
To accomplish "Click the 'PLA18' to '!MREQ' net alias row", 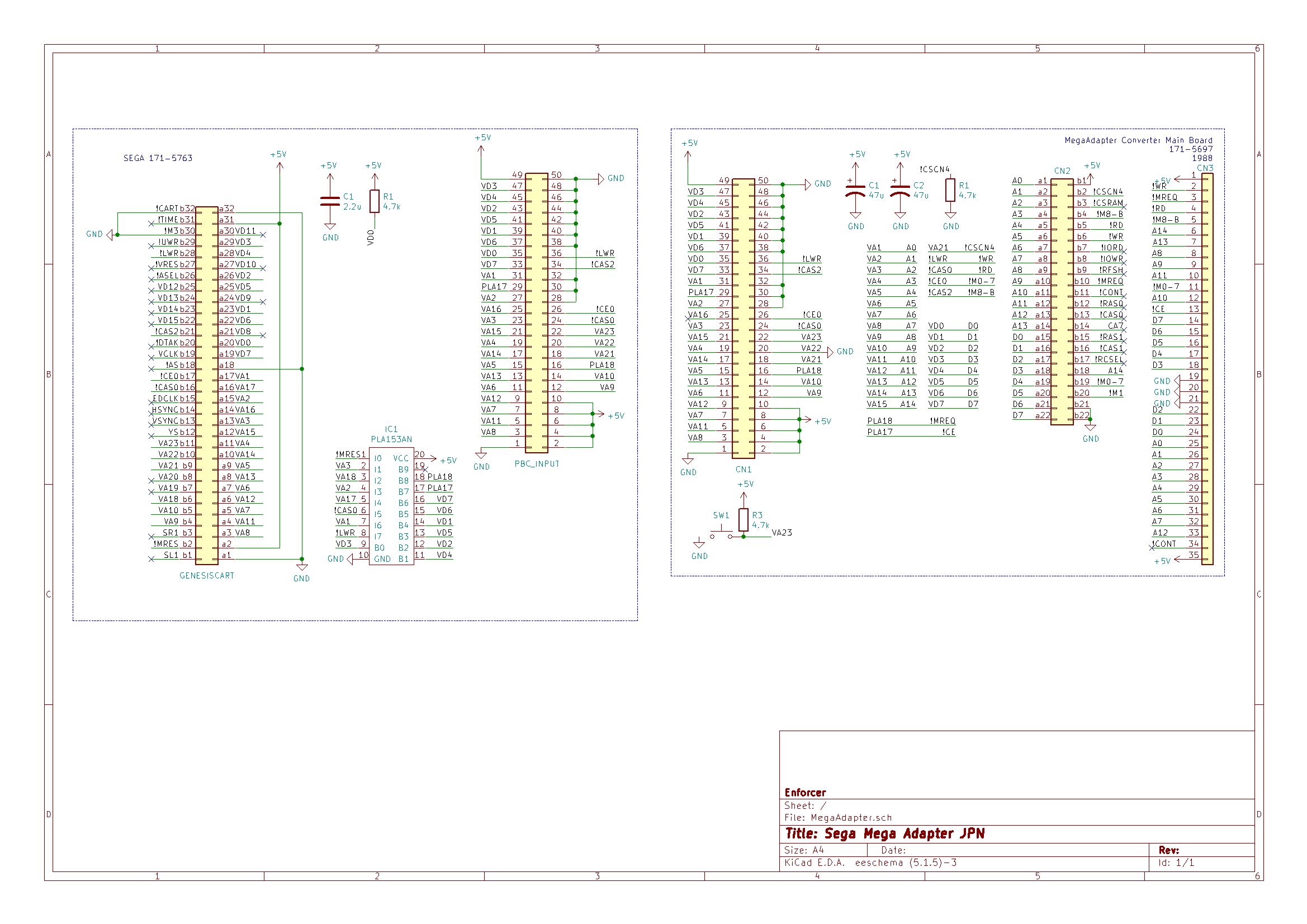I will pyautogui.click(x=911, y=421).
